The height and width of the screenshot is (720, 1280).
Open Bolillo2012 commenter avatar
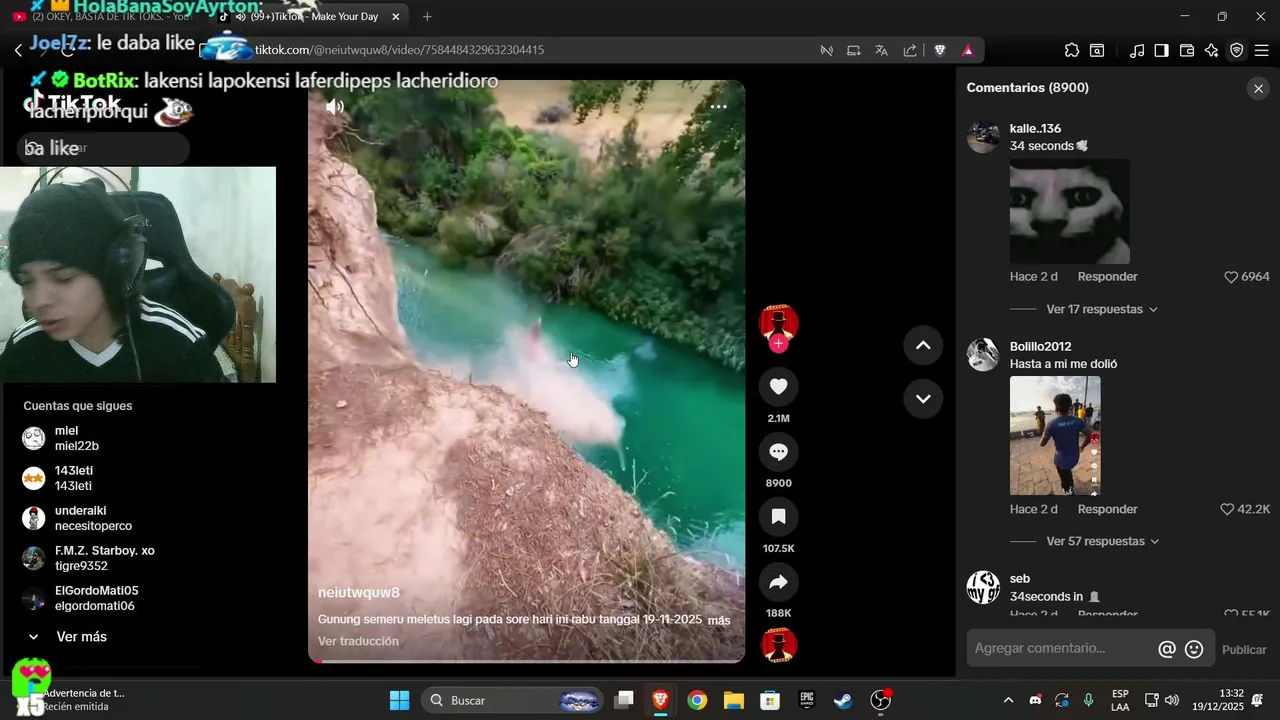tap(983, 355)
